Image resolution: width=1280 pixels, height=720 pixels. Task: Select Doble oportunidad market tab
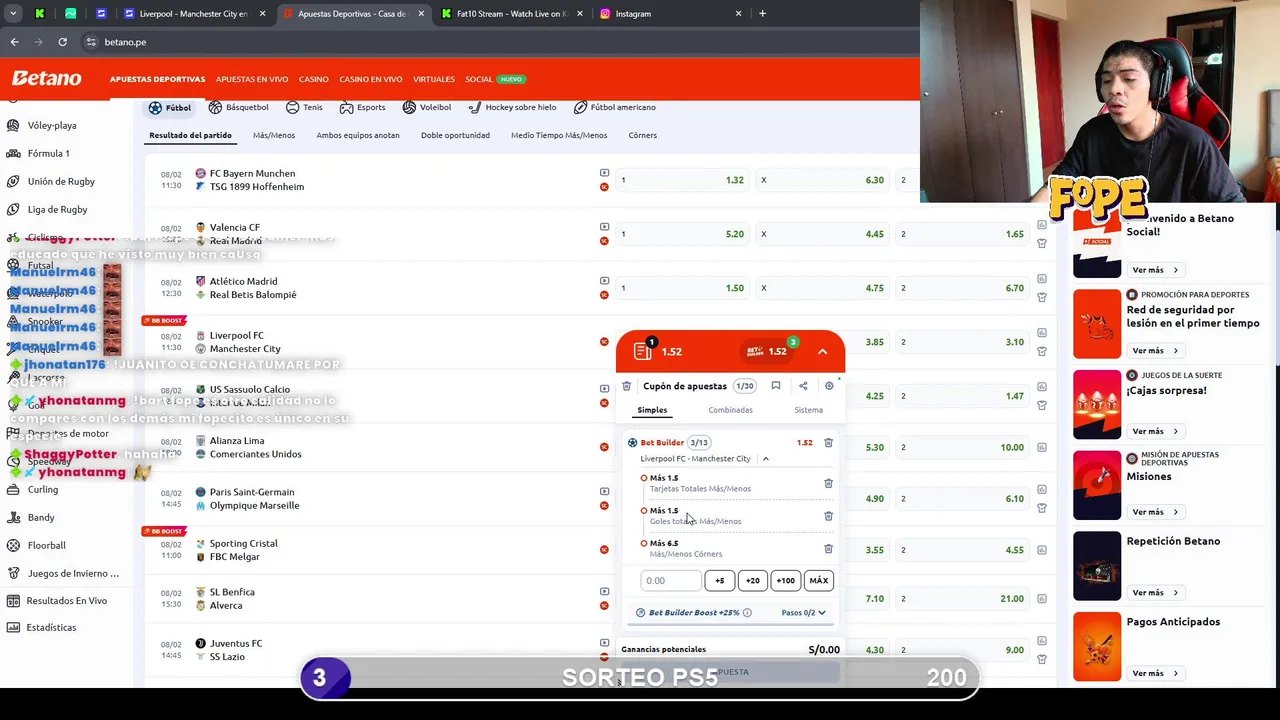click(x=455, y=135)
